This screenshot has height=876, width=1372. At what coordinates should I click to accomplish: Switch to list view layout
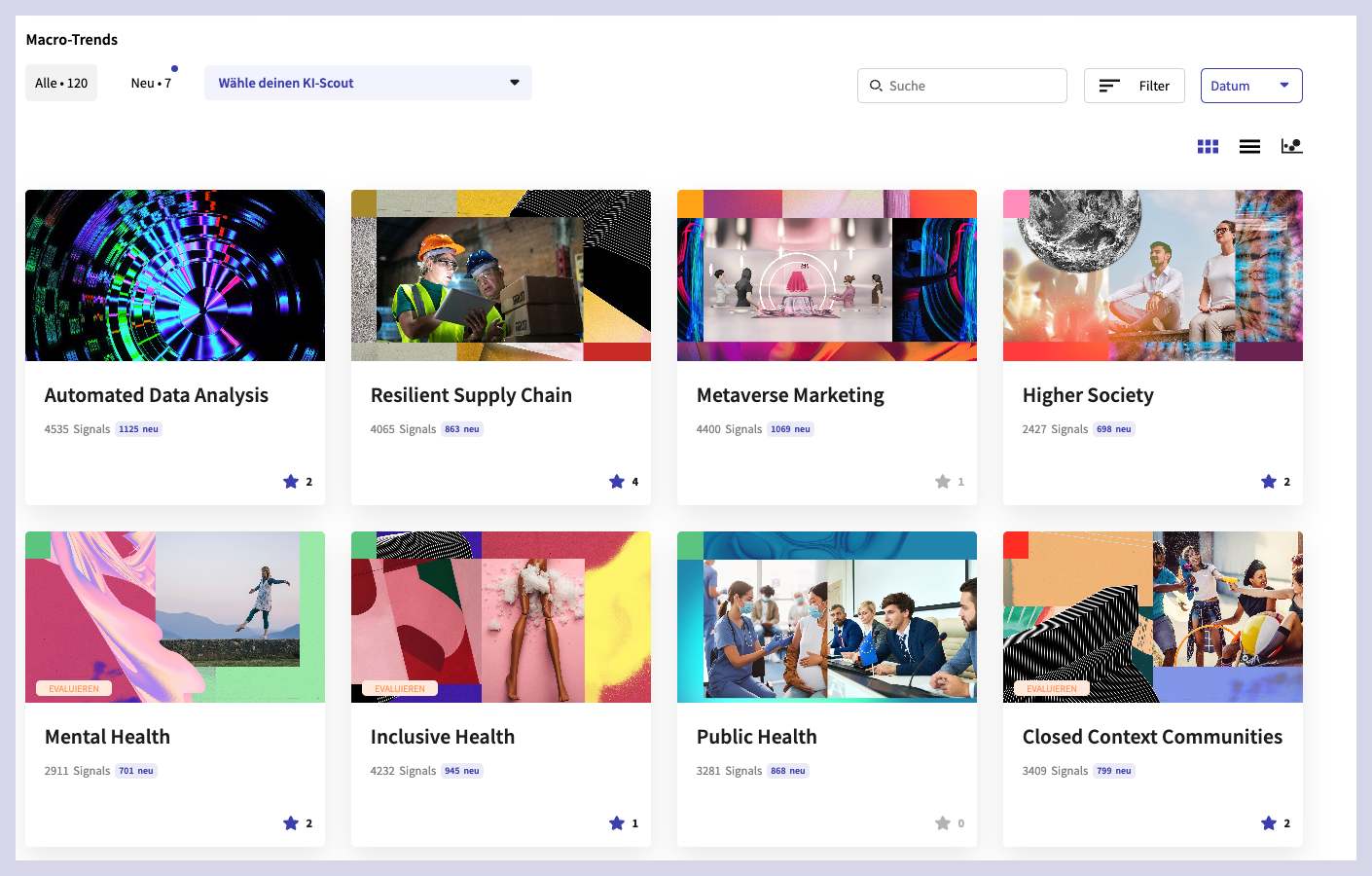pos(1249,146)
